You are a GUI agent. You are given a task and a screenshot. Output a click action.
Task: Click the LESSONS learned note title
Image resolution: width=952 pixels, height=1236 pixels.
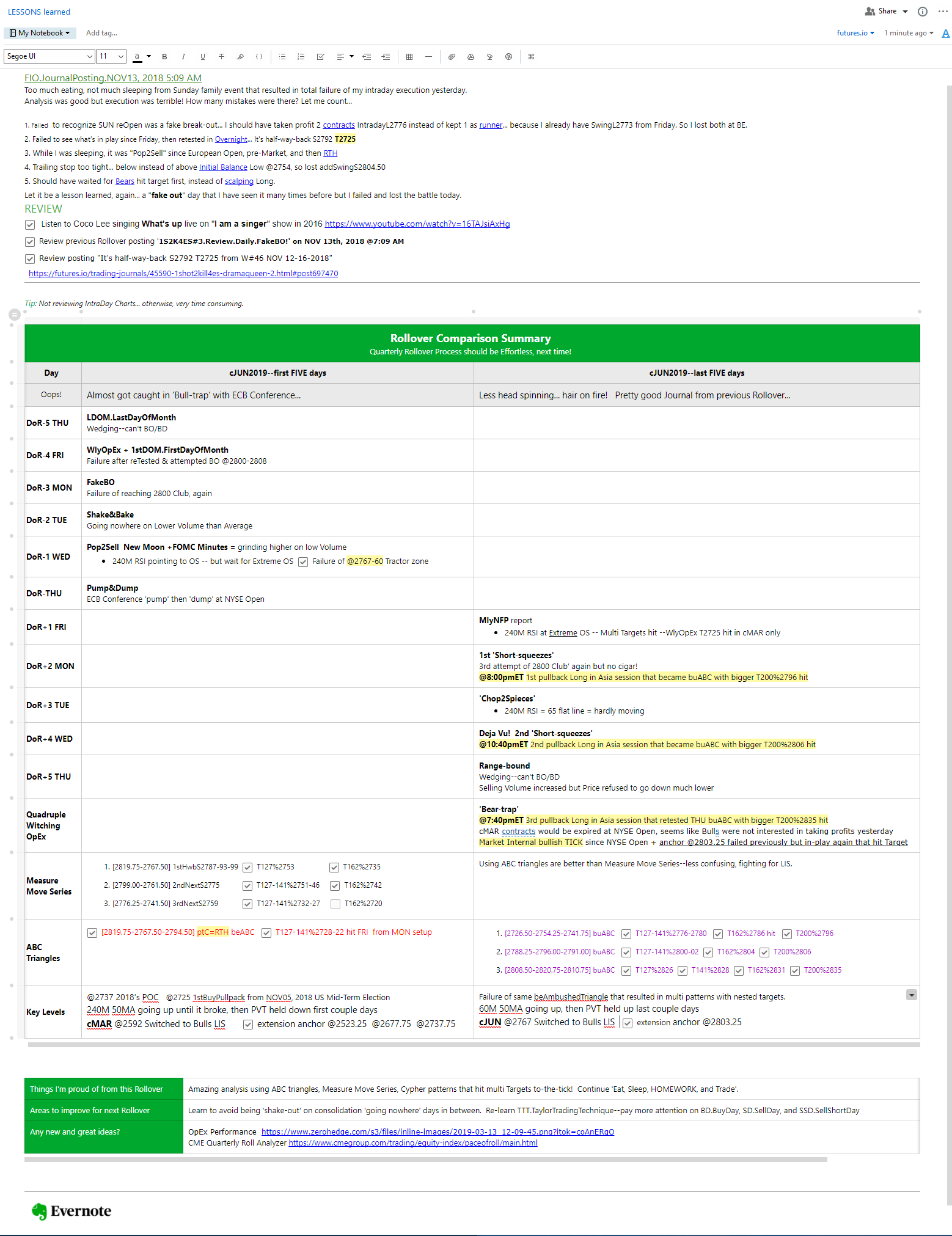[x=39, y=12]
